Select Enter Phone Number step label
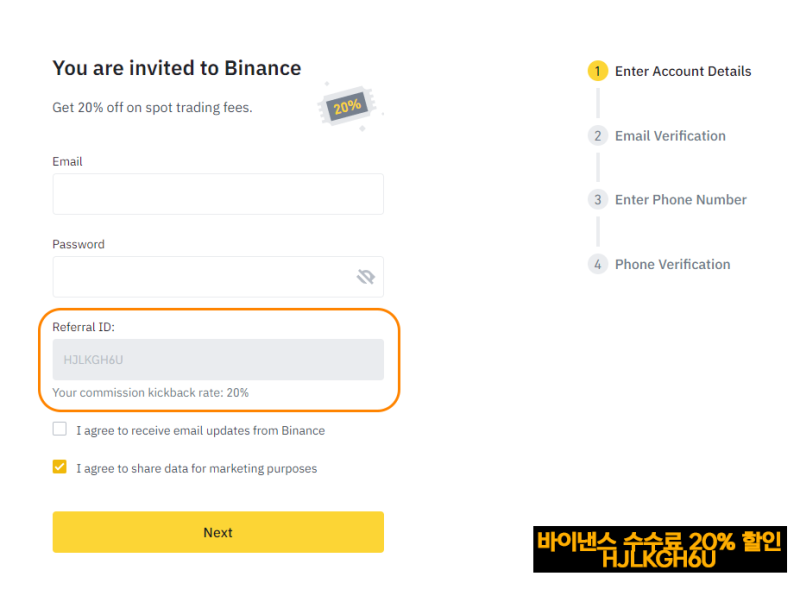Screen dimensions: 800x589 pos(681,200)
